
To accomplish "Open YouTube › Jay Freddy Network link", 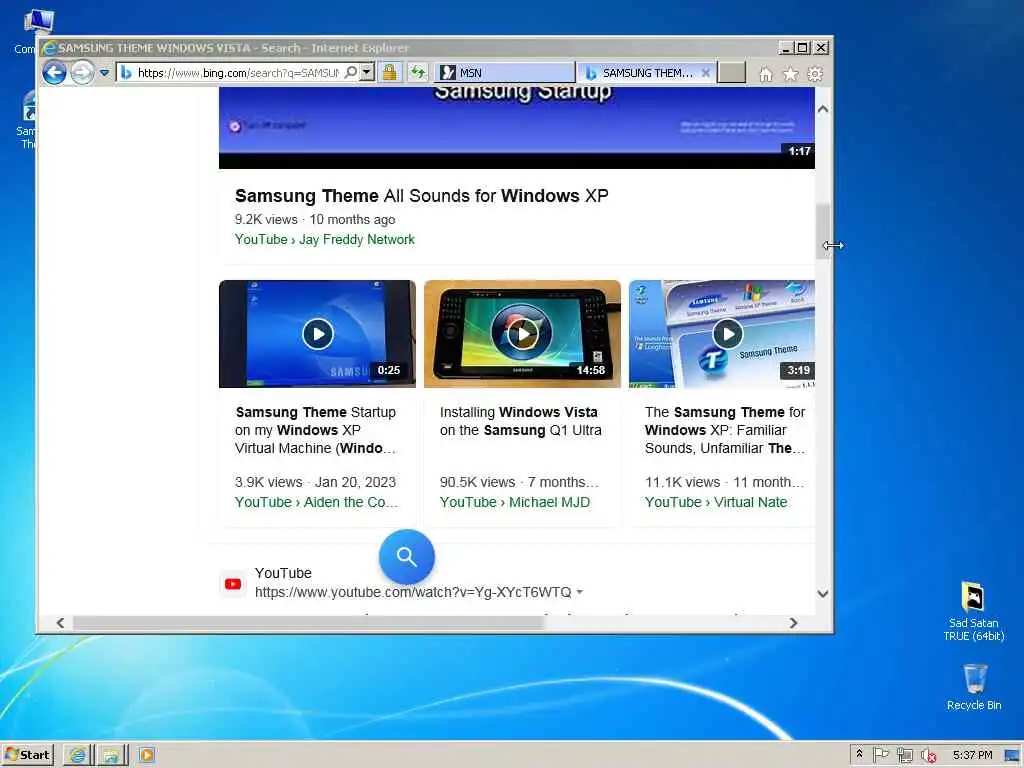I will coord(325,240).
